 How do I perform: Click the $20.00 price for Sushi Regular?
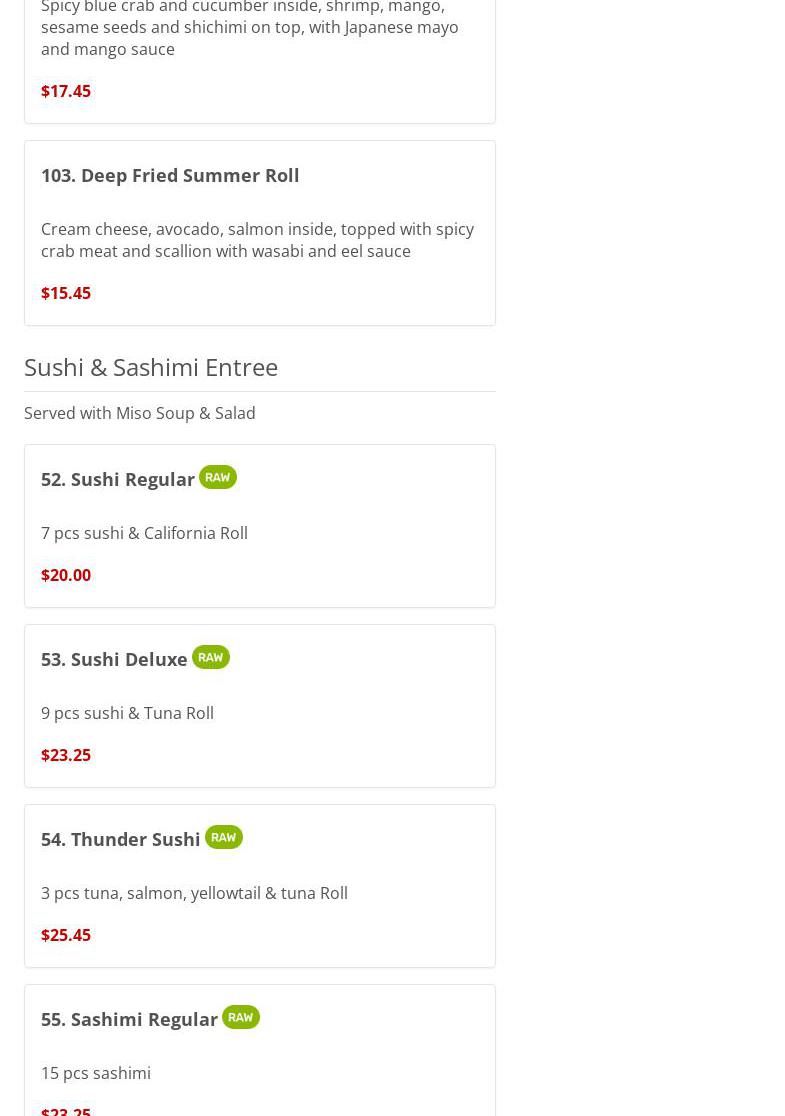point(66,575)
